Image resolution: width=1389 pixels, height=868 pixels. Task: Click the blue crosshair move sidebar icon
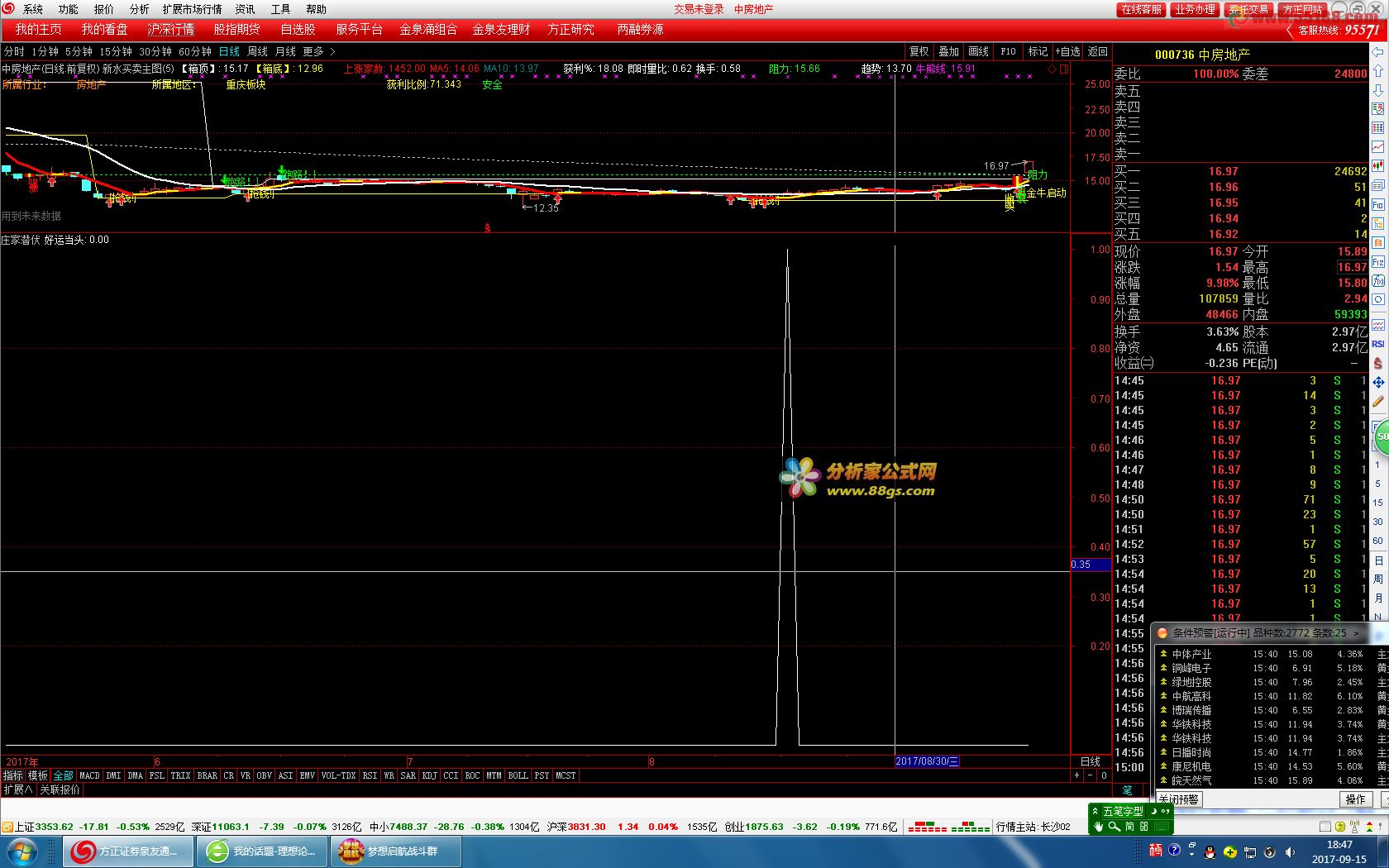(x=1378, y=383)
